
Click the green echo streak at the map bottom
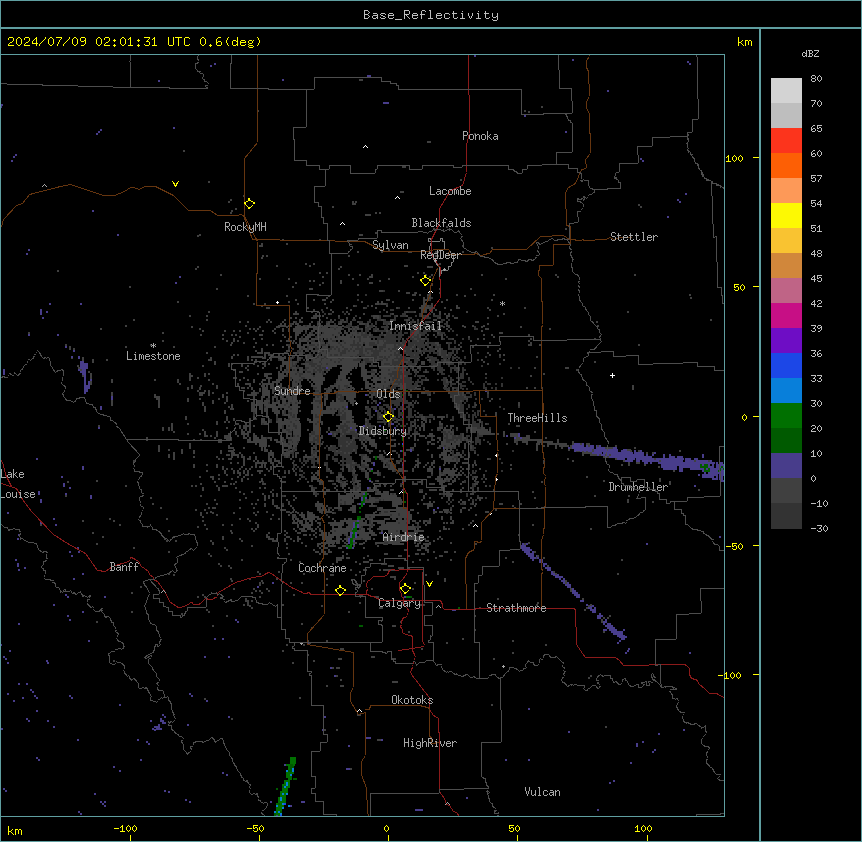tap(285, 786)
